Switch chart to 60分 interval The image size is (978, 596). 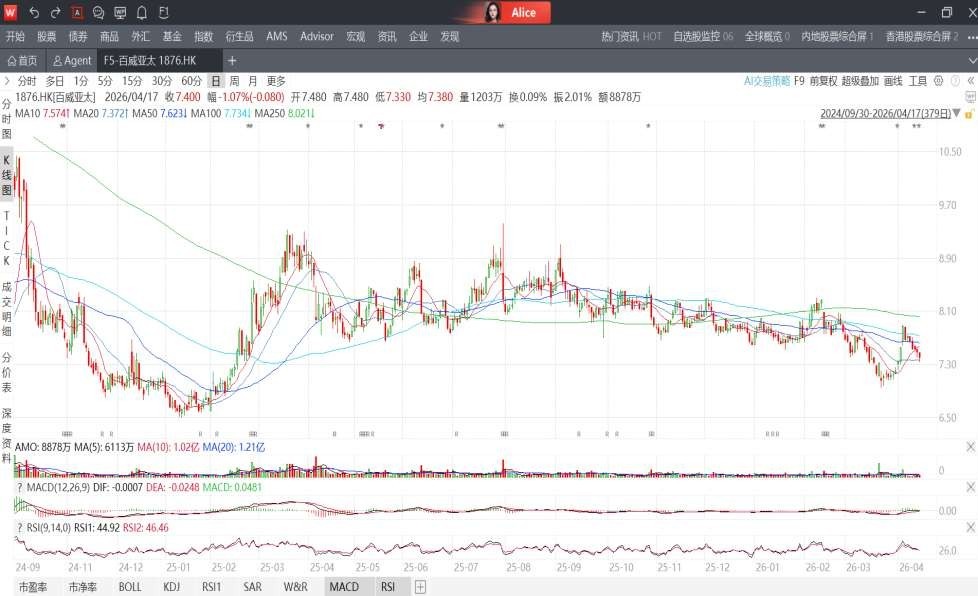pyautogui.click(x=191, y=81)
